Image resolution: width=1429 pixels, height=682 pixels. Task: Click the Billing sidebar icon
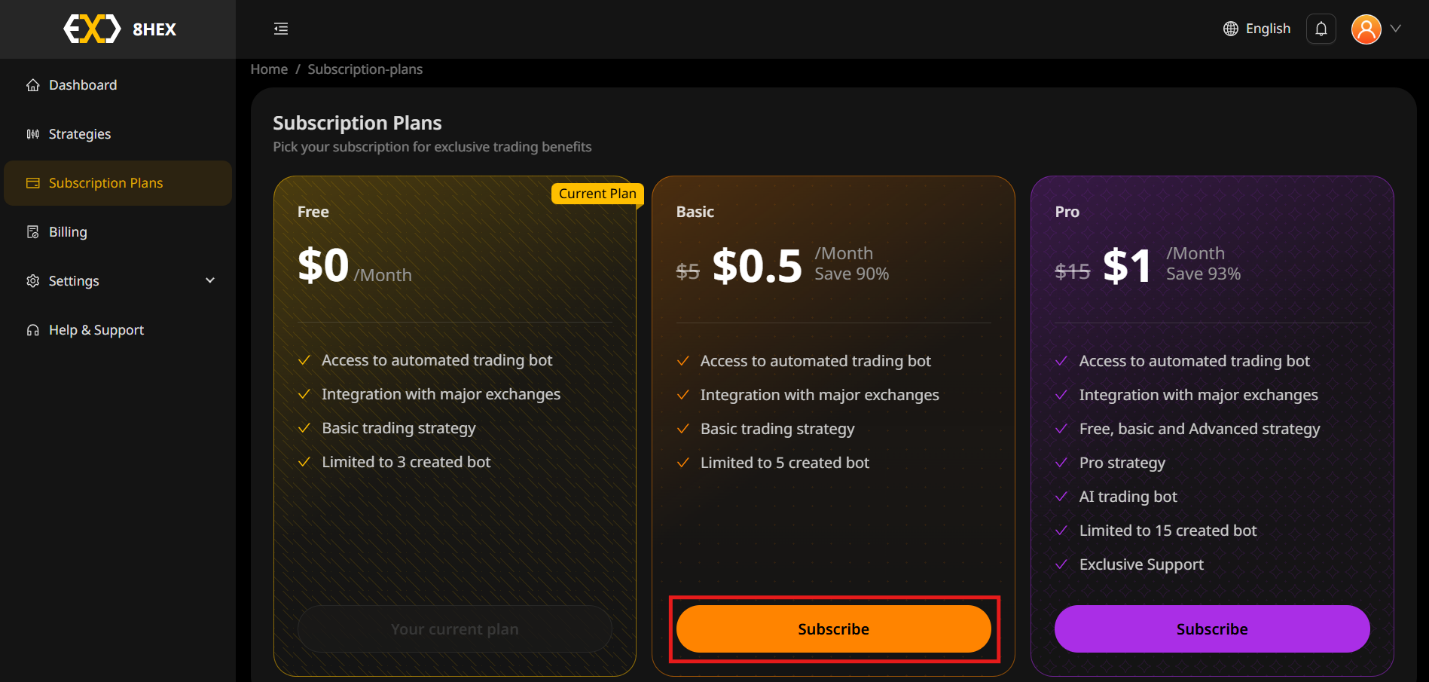(32, 231)
